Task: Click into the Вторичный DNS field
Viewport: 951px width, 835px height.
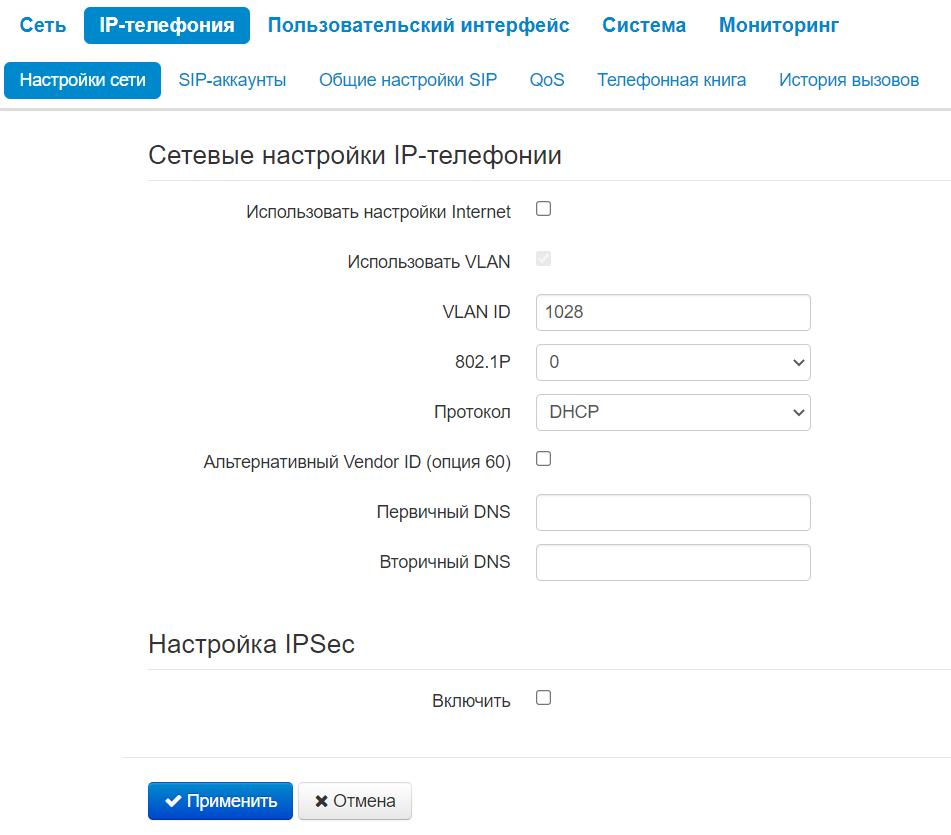Action: click(x=673, y=562)
